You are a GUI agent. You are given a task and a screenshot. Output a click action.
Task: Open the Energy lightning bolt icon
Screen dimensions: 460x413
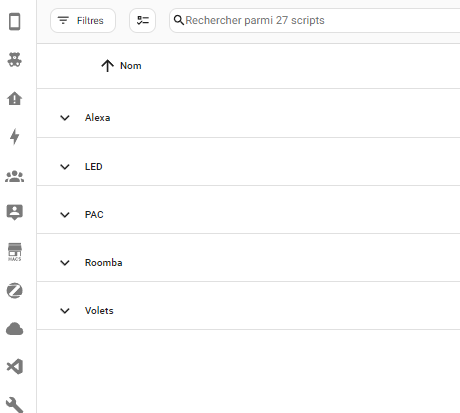15,137
